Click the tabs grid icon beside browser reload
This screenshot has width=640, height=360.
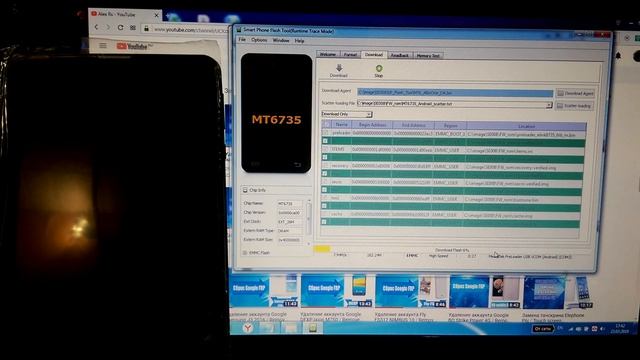coord(133,28)
